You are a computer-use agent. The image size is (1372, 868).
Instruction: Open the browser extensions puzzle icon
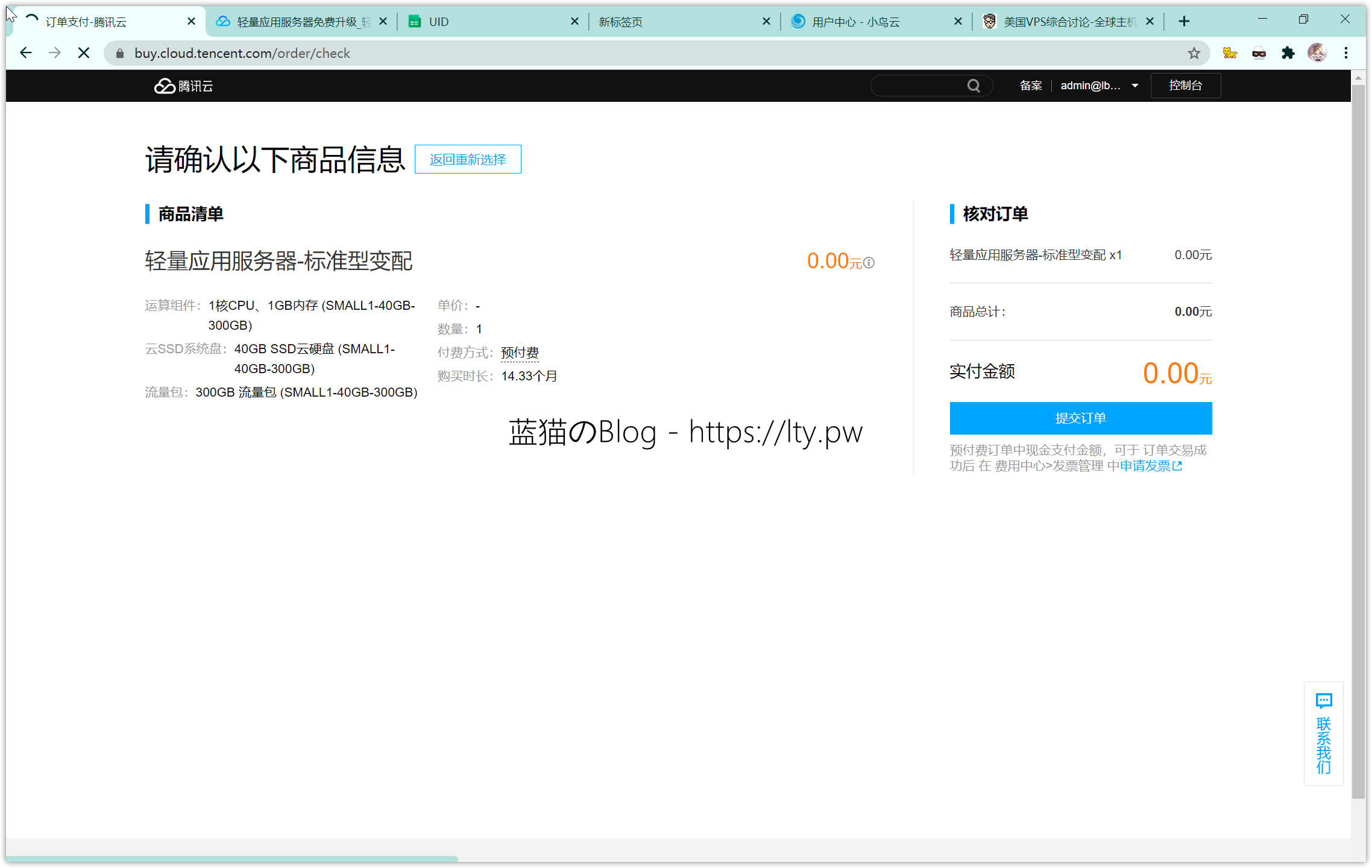point(1288,54)
